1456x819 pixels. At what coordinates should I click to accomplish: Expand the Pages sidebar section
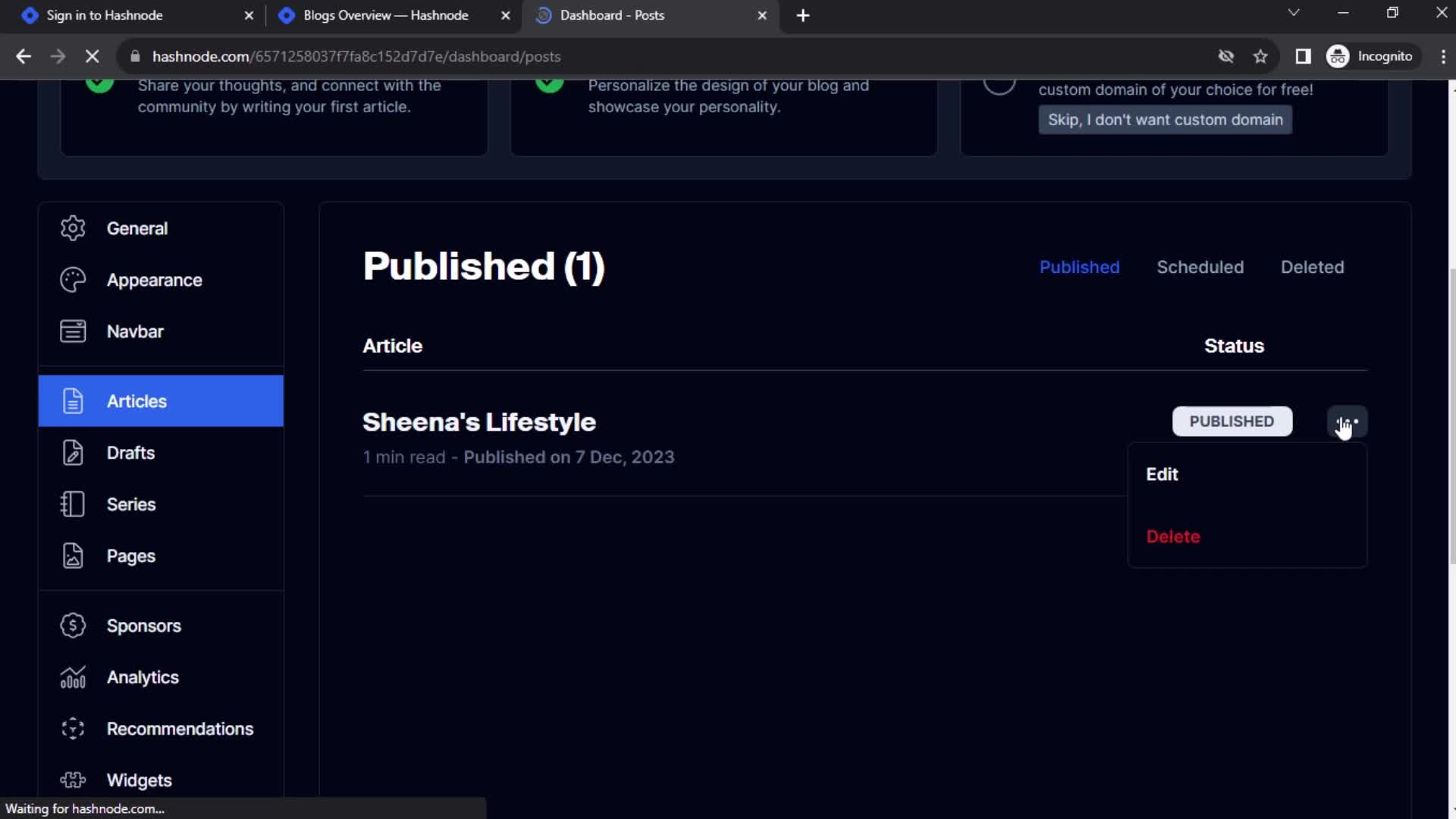click(131, 556)
